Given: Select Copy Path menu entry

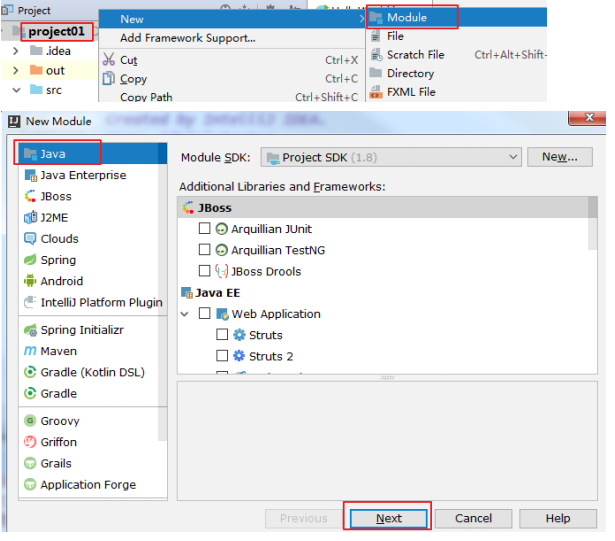Looking at the screenshot, I should [x=232, y=97].
